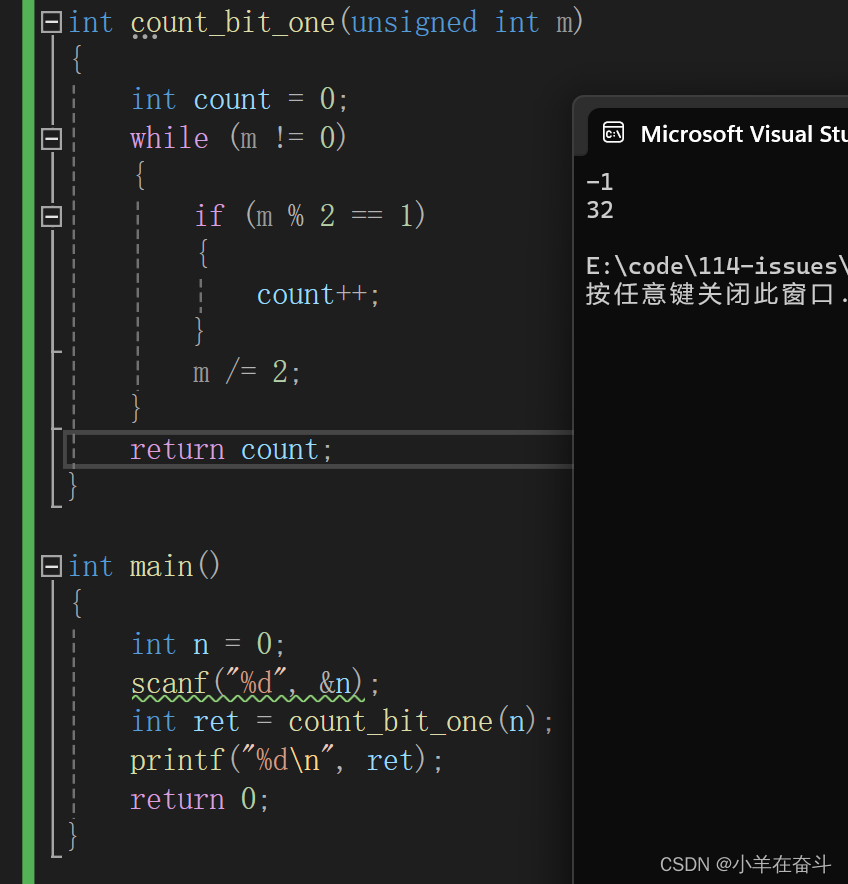The width and height of the screenshot is (848, 884).
Task: Click 'int n = 0;' declaration
Action: 208,644
